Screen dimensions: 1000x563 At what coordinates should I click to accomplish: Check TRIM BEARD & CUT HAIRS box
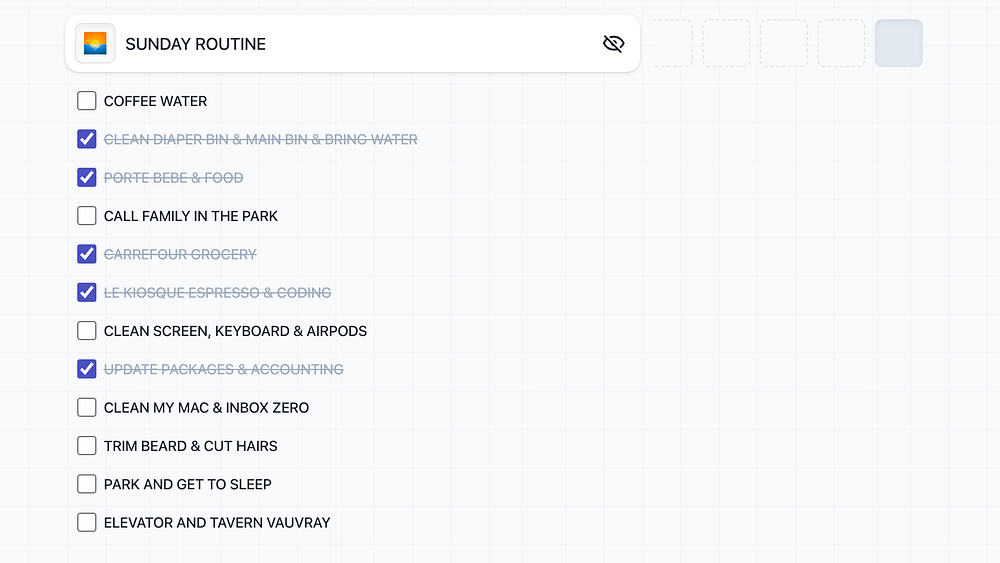87,446
